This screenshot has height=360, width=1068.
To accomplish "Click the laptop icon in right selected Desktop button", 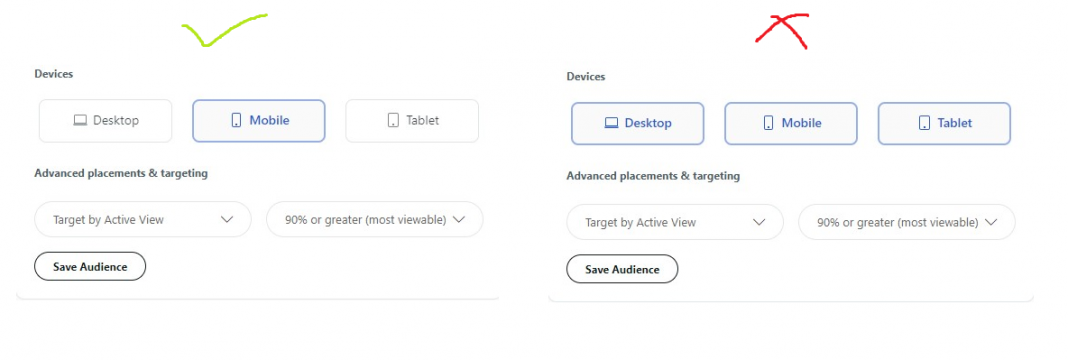I will [x=612, y=123].
